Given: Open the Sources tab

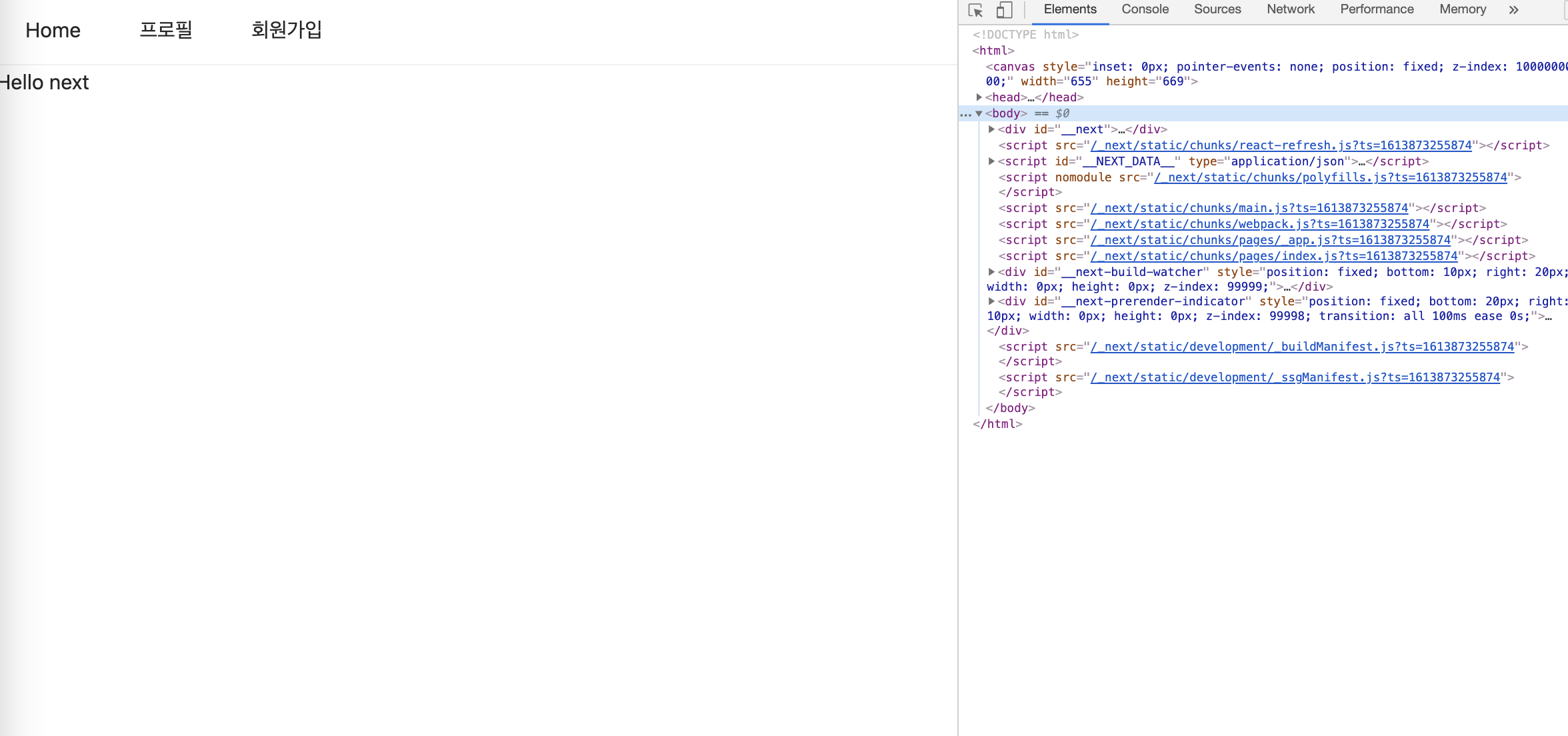Looking at the screenshot, I should point(1217,9).
